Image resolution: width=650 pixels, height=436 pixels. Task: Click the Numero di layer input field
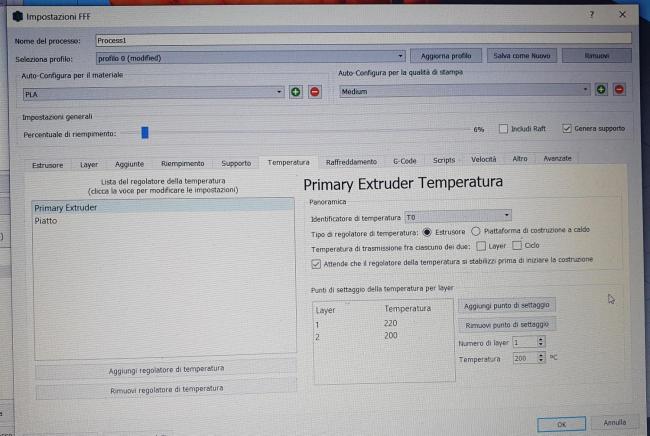tap(525, 342)
